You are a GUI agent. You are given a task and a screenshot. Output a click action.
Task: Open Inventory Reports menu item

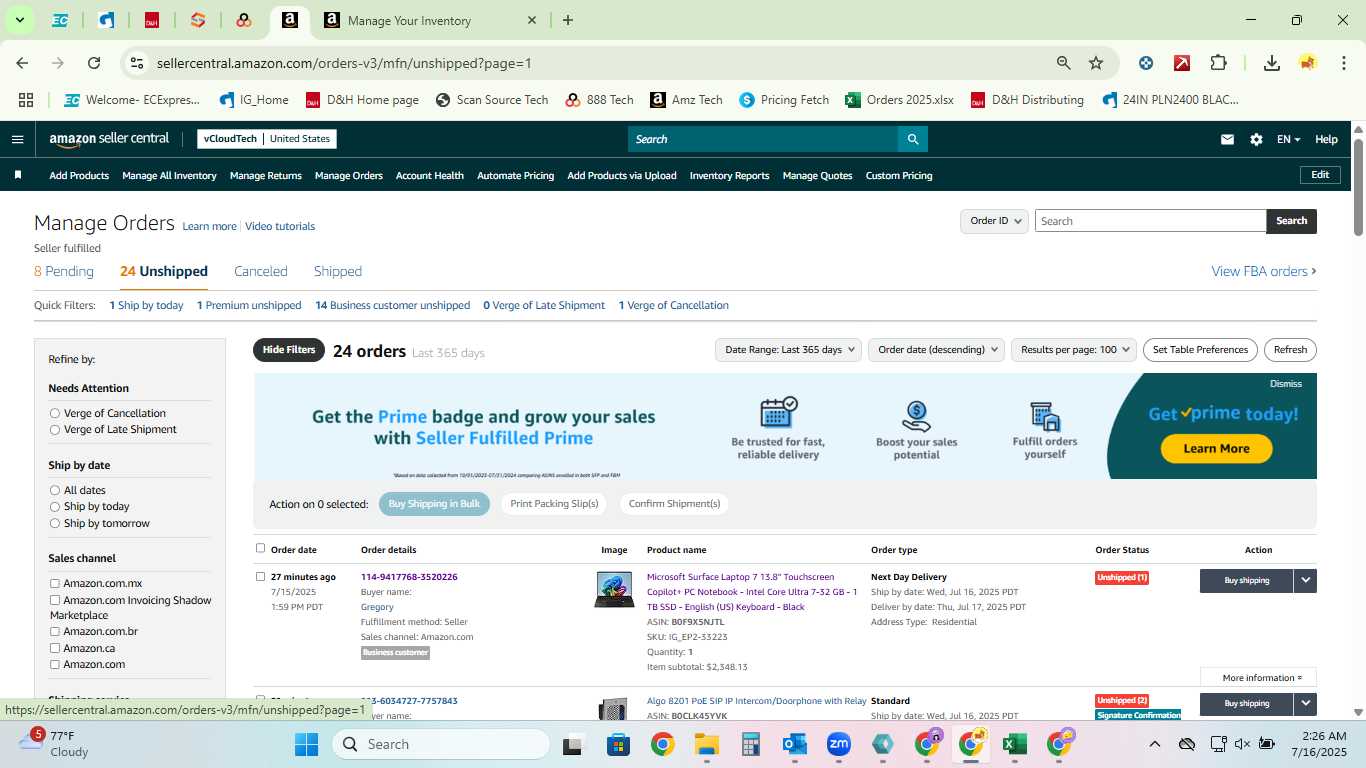coord(730,175)
